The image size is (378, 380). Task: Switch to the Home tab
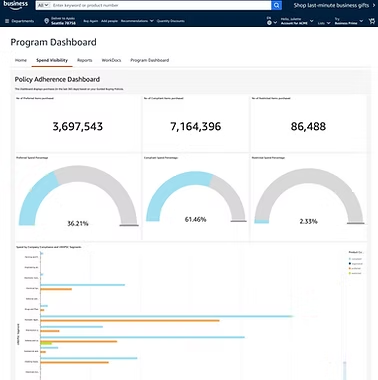(x=21, y=60)
